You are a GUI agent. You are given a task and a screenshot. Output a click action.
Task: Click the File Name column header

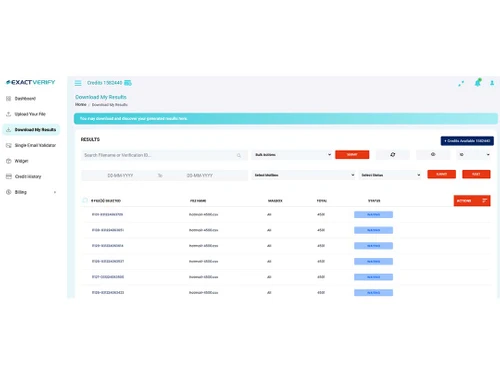[198, 201]
